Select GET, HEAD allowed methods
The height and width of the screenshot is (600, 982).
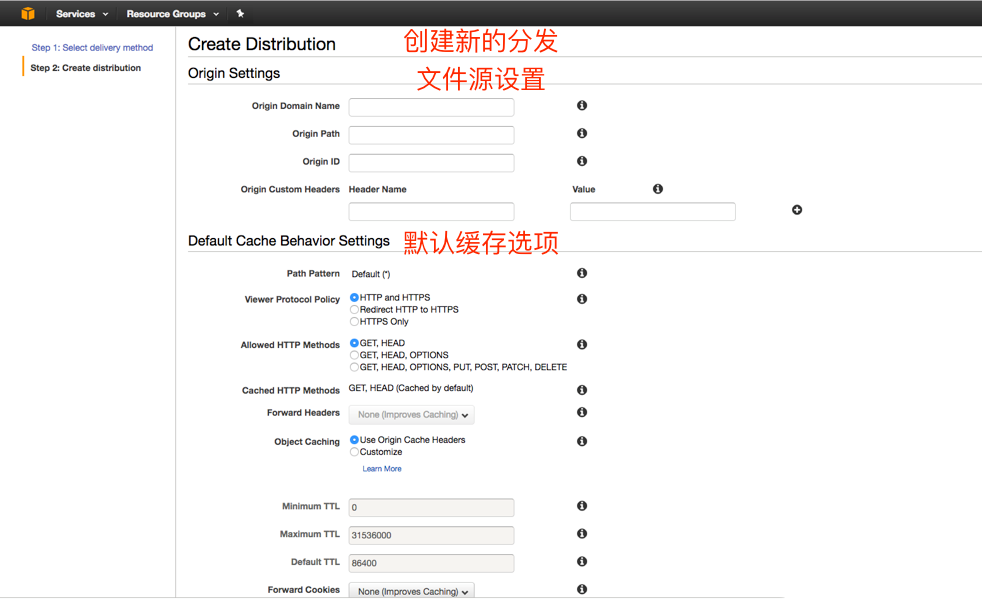pyautogui.click(x=354, y=343)
